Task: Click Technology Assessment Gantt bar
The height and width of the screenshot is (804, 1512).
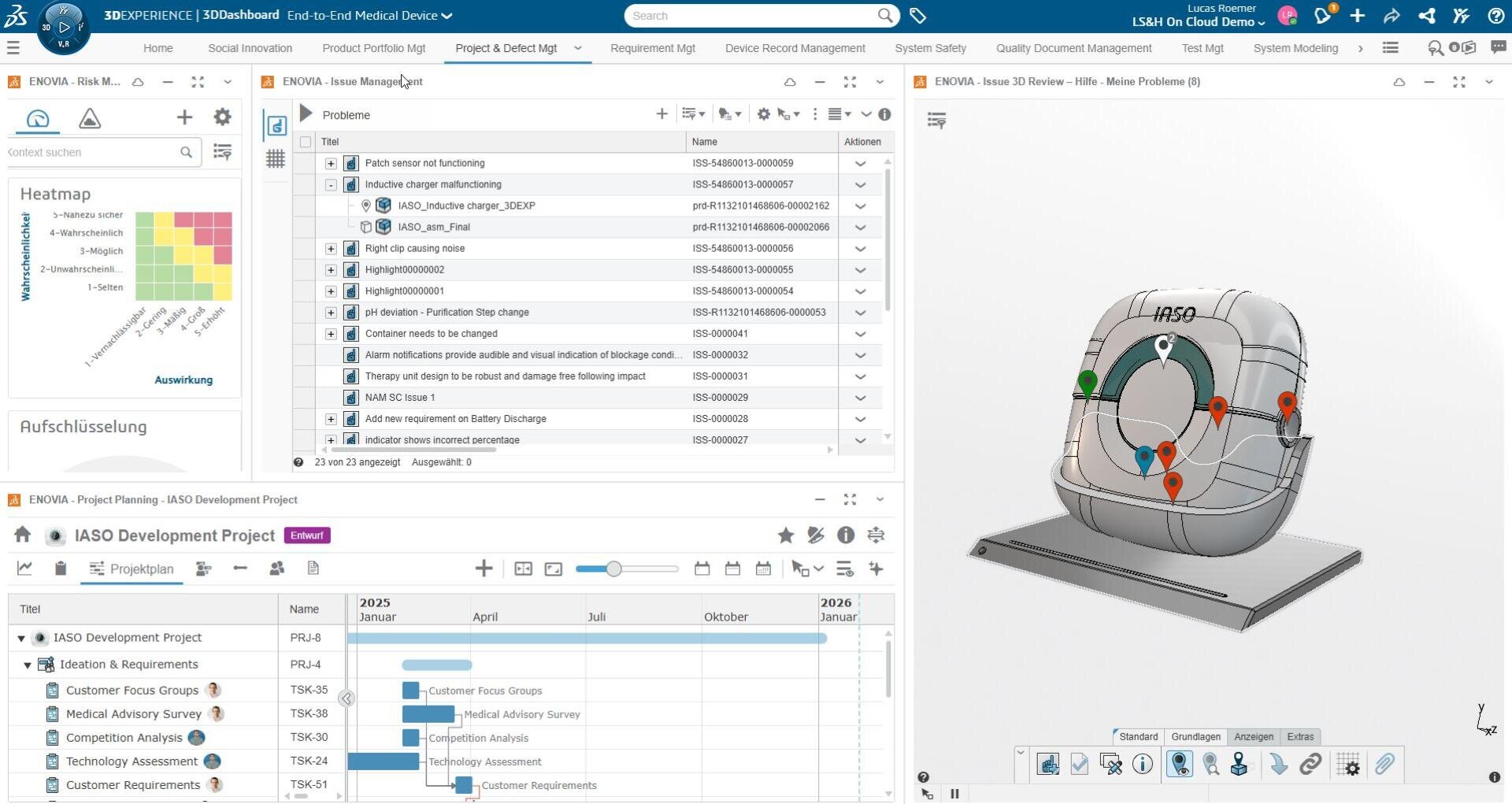Action: point(383,761)
